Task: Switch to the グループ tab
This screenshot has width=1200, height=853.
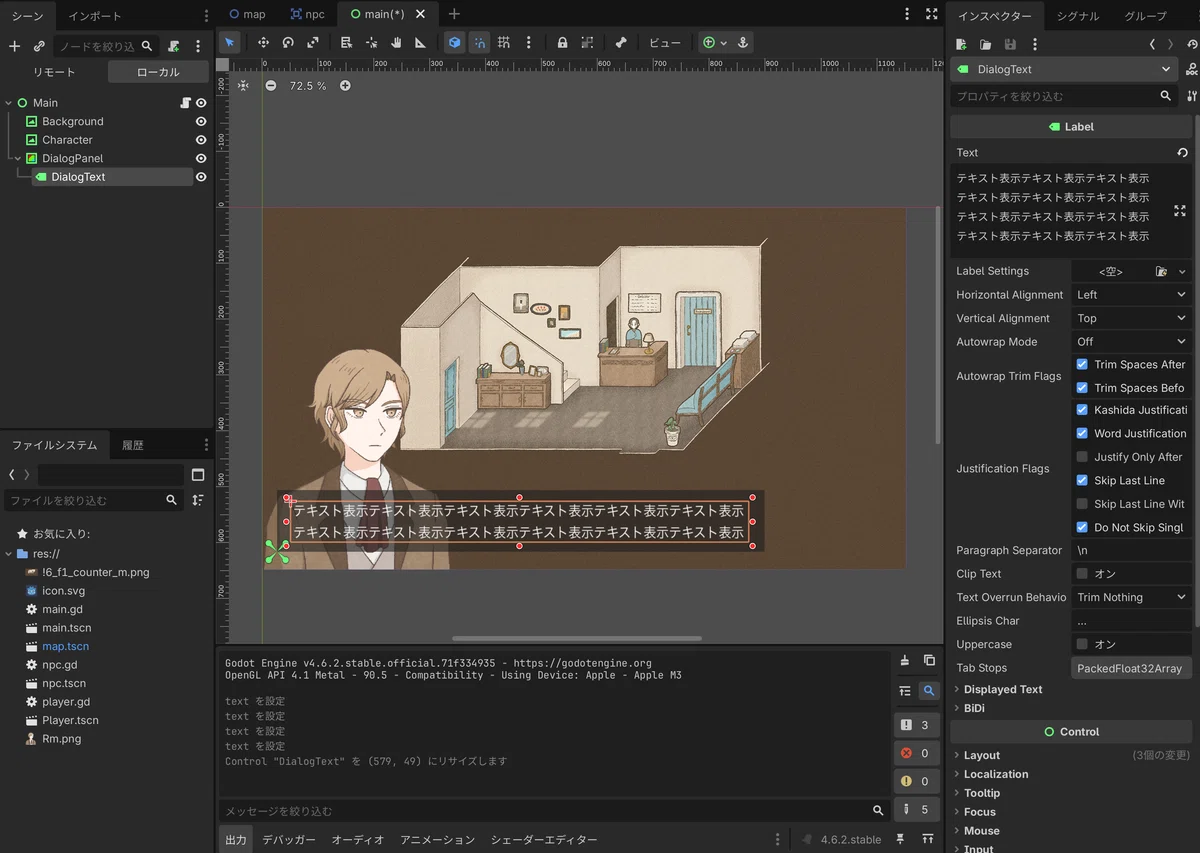Action: 1145,16
